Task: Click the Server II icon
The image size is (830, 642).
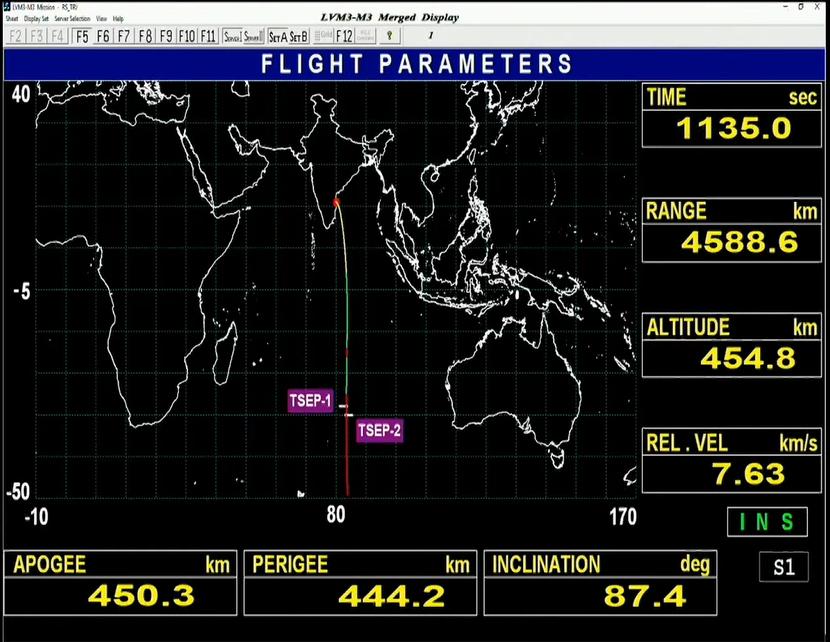Action: pos(255,36)
